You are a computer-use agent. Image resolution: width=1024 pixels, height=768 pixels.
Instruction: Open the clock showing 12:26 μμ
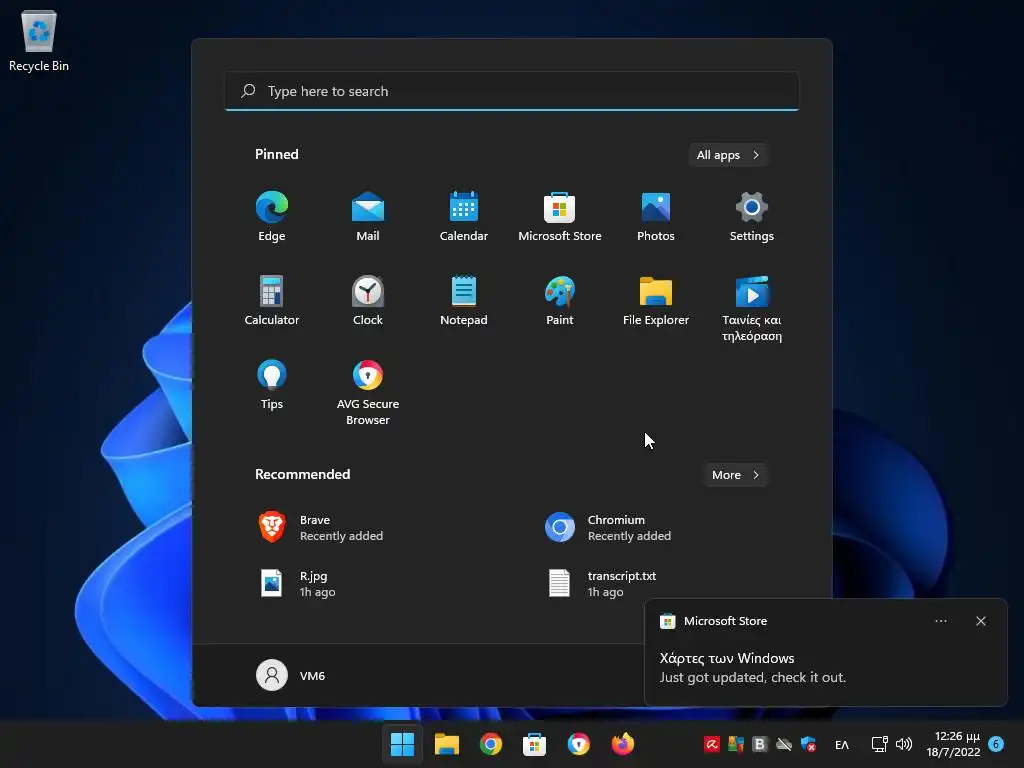[953, 744]
